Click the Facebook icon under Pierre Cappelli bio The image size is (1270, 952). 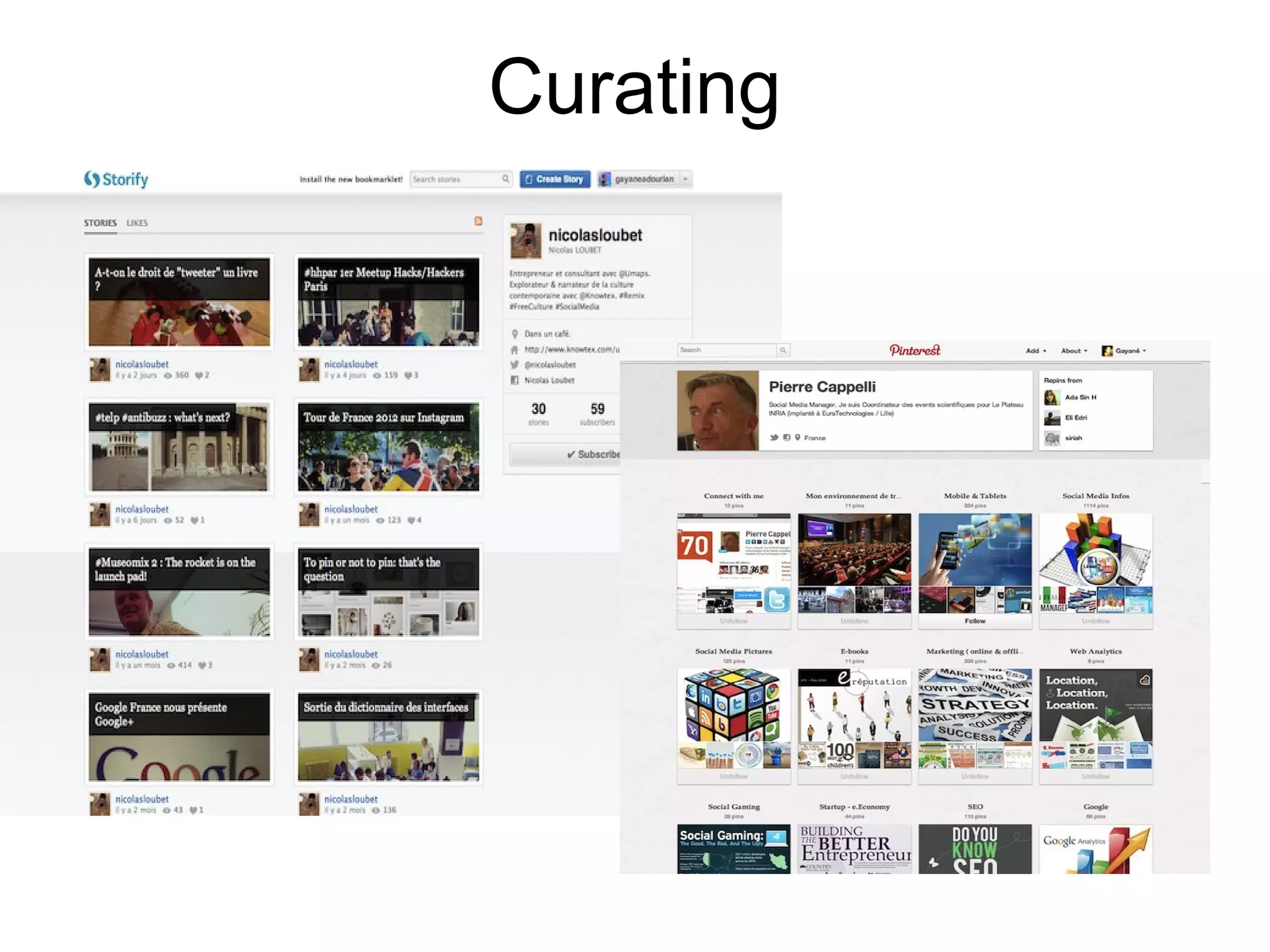point(786,438)
